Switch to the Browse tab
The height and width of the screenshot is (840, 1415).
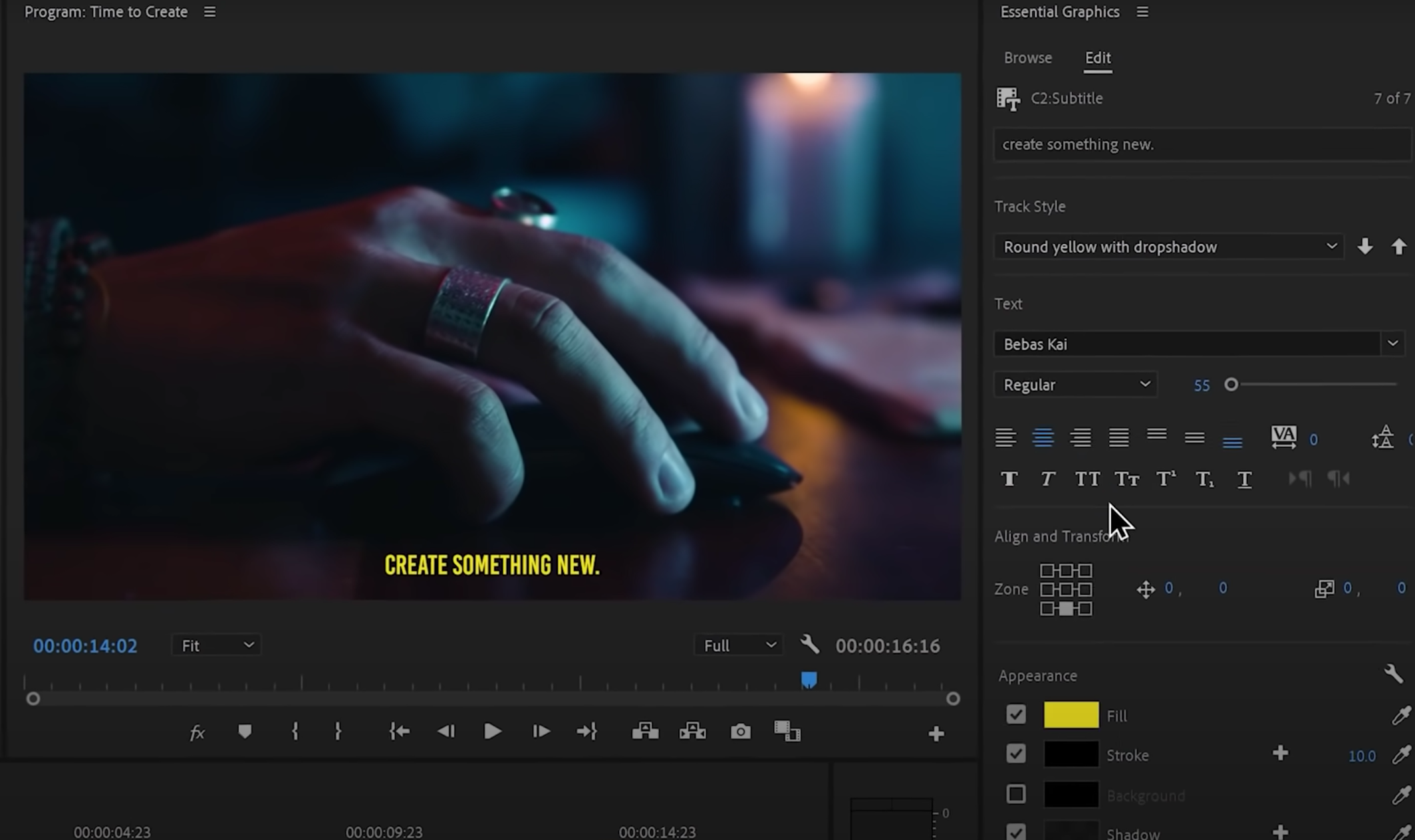pyautogui.click(x=1027, y=58)
